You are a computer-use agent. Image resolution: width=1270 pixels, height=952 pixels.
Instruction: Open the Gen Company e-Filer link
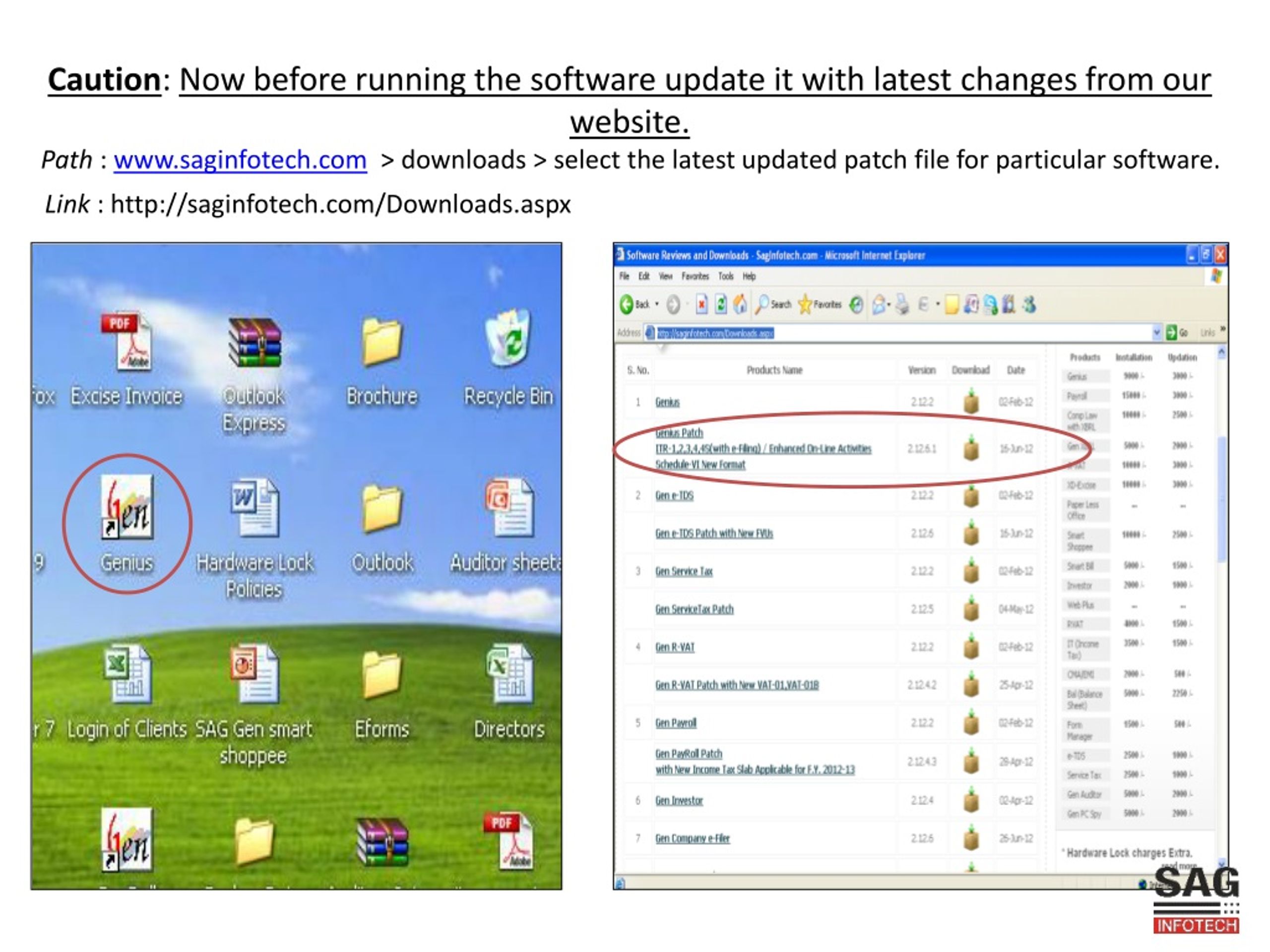tap(693, 838)
